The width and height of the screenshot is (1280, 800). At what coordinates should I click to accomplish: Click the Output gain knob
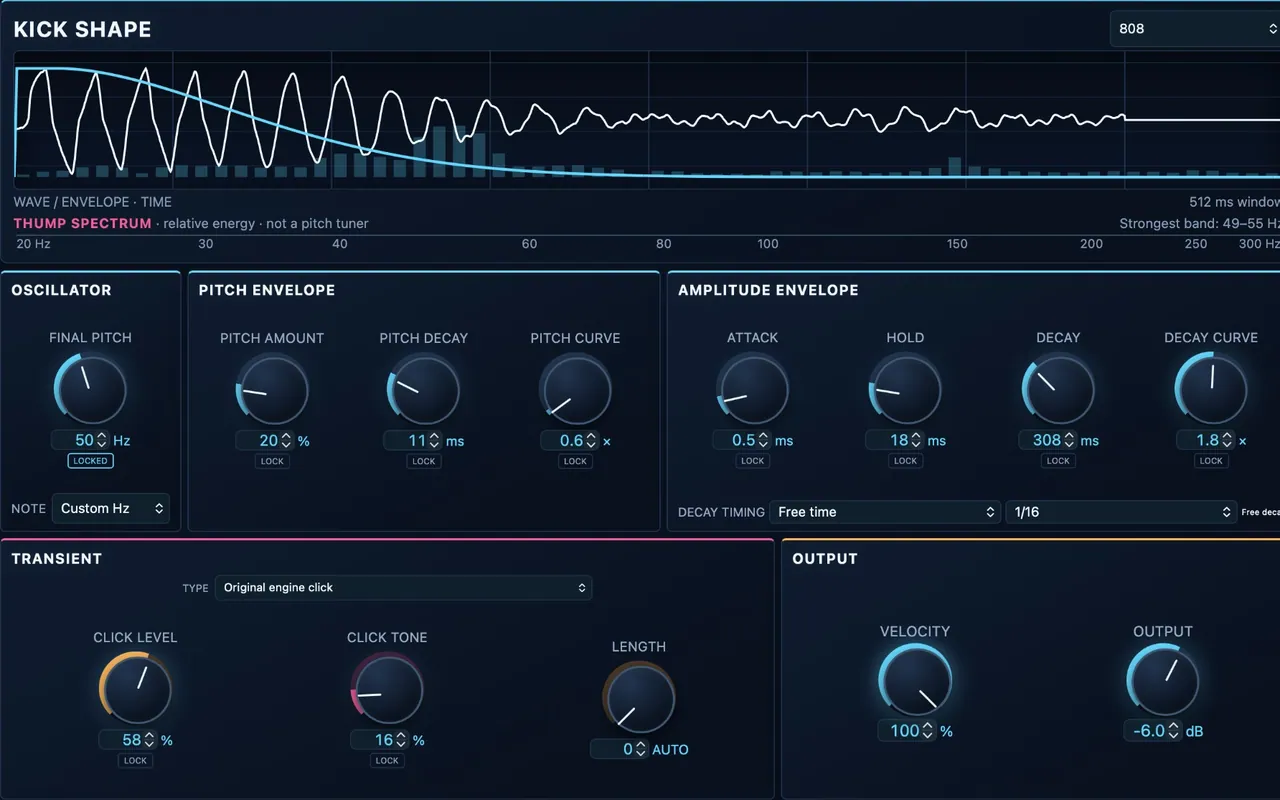pos(1163,680)
